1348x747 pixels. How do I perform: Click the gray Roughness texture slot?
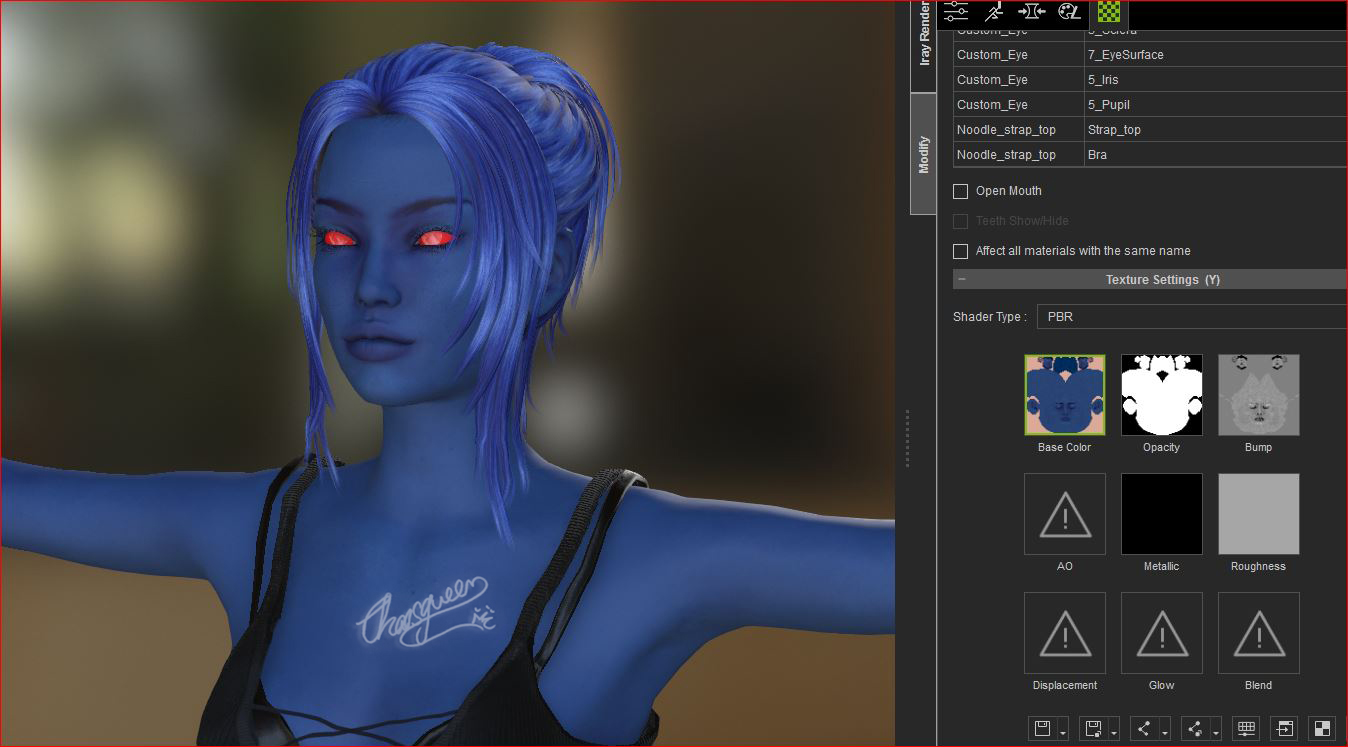point(1259,514)
